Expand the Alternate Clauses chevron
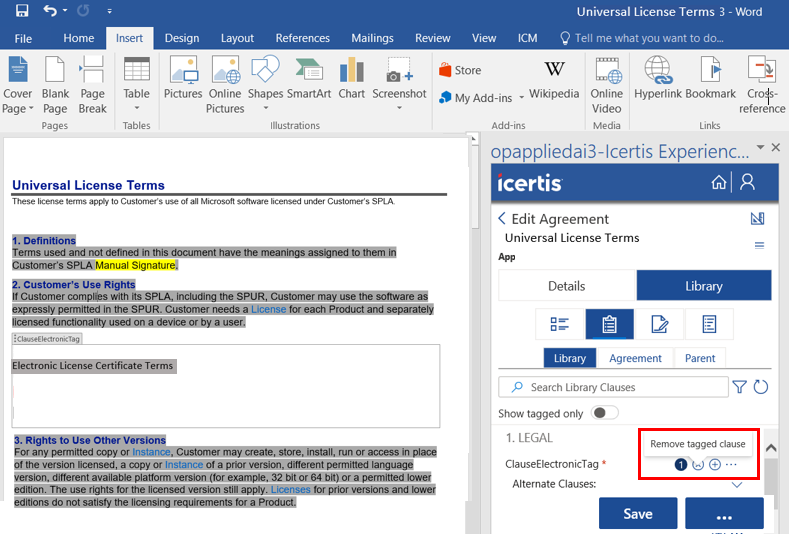 pos(737,485)
